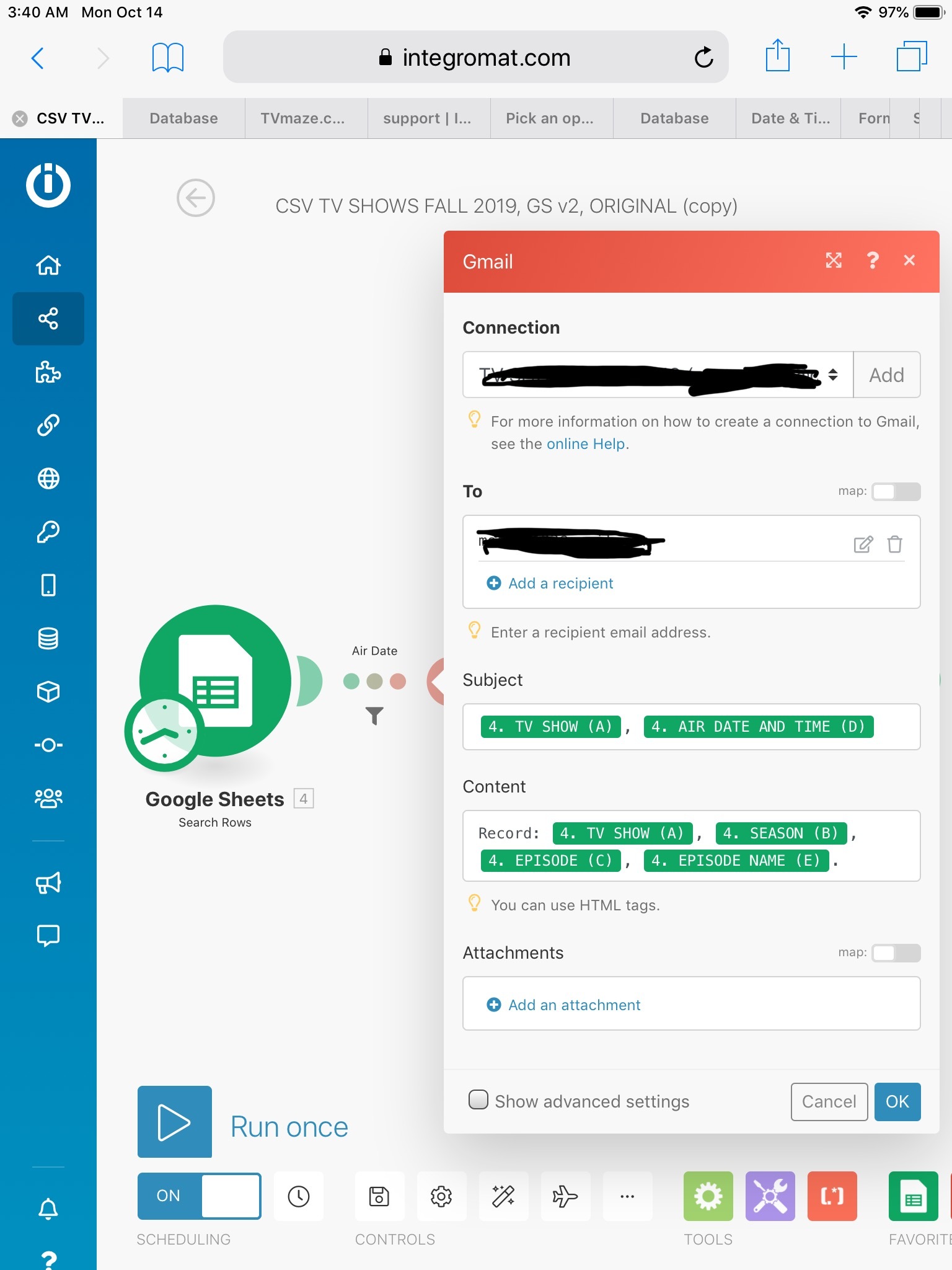This screenshot has height=1270, width=952.
Task: Open the red Text parser brackets icon
Action: (832, 1196)
